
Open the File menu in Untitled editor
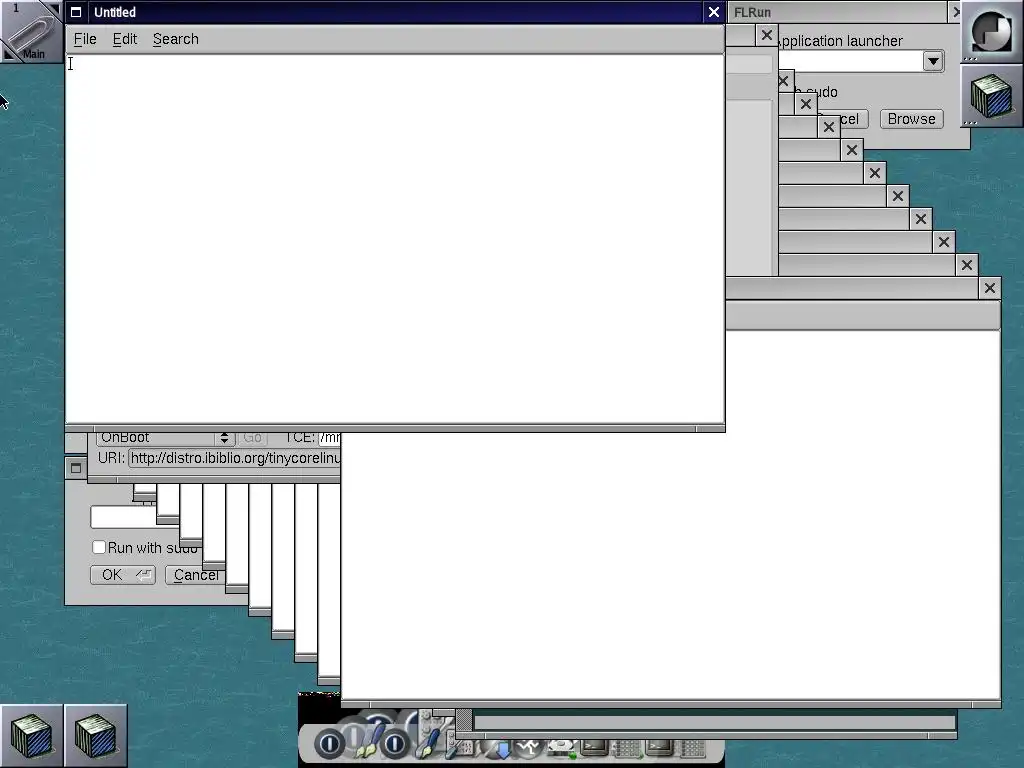pos(85,39)
